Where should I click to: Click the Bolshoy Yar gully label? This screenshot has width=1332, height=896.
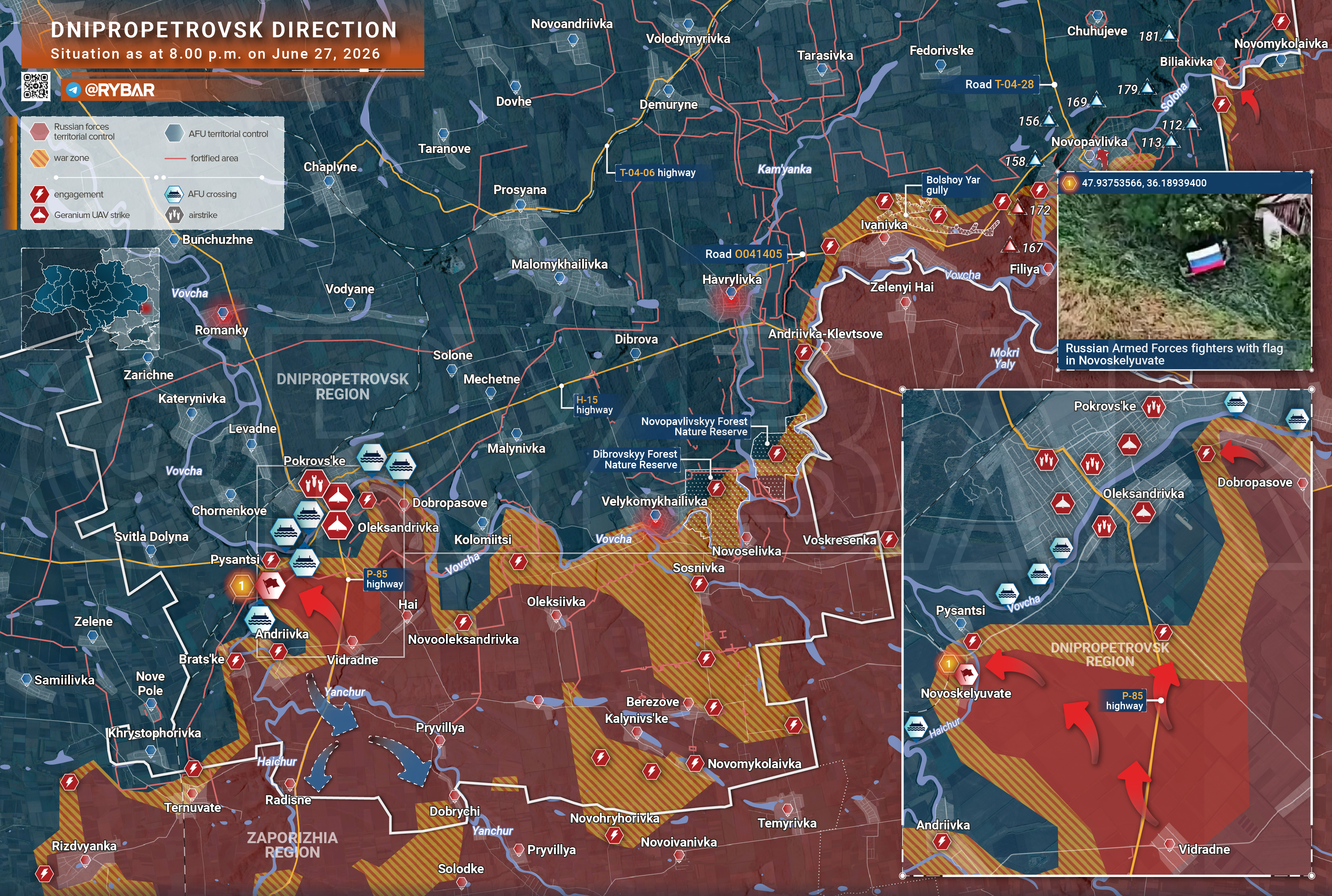point(953,185)
